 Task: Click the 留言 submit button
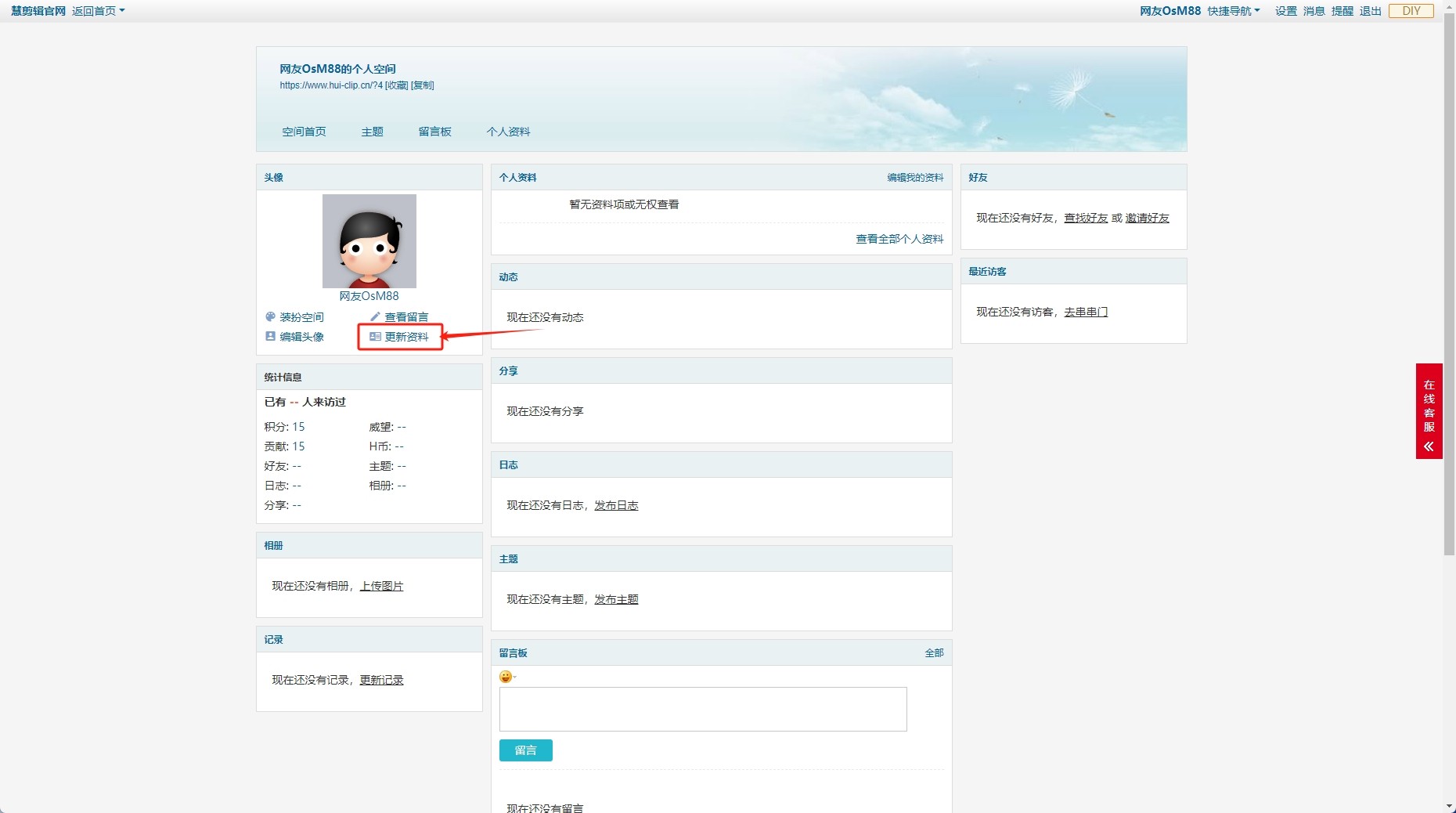click(526, 750)
